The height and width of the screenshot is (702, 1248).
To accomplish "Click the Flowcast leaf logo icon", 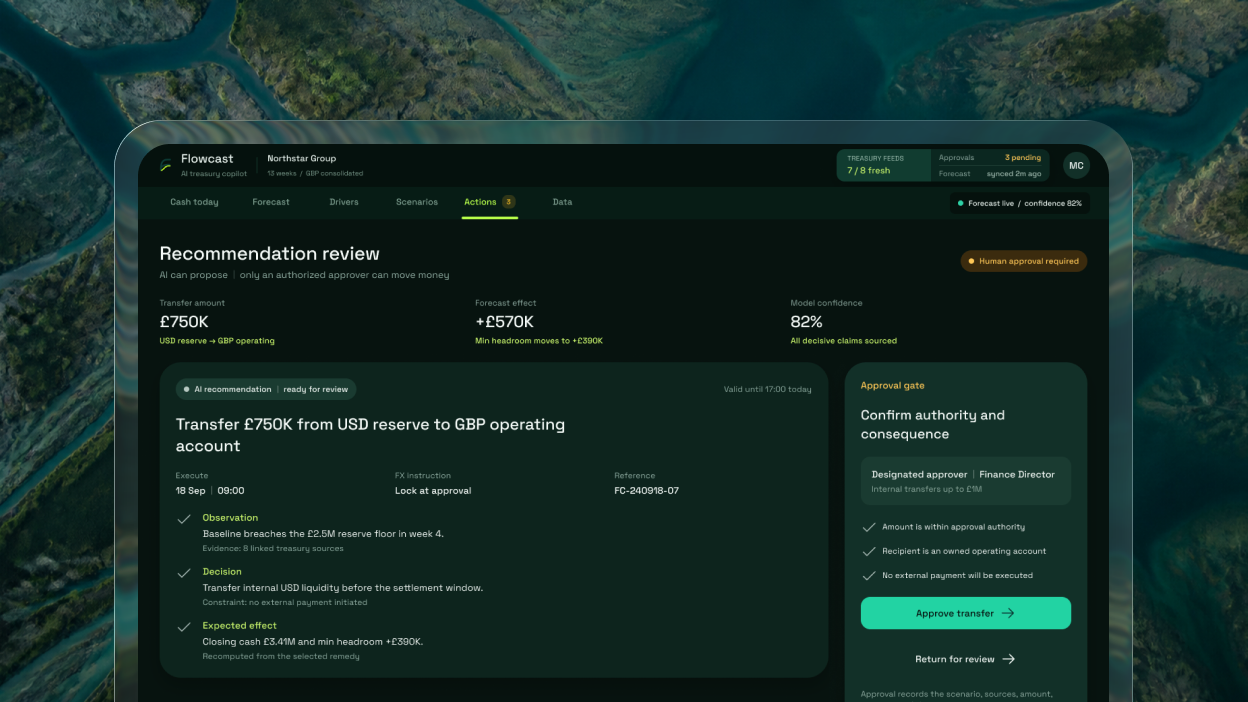I will (166, 166).
